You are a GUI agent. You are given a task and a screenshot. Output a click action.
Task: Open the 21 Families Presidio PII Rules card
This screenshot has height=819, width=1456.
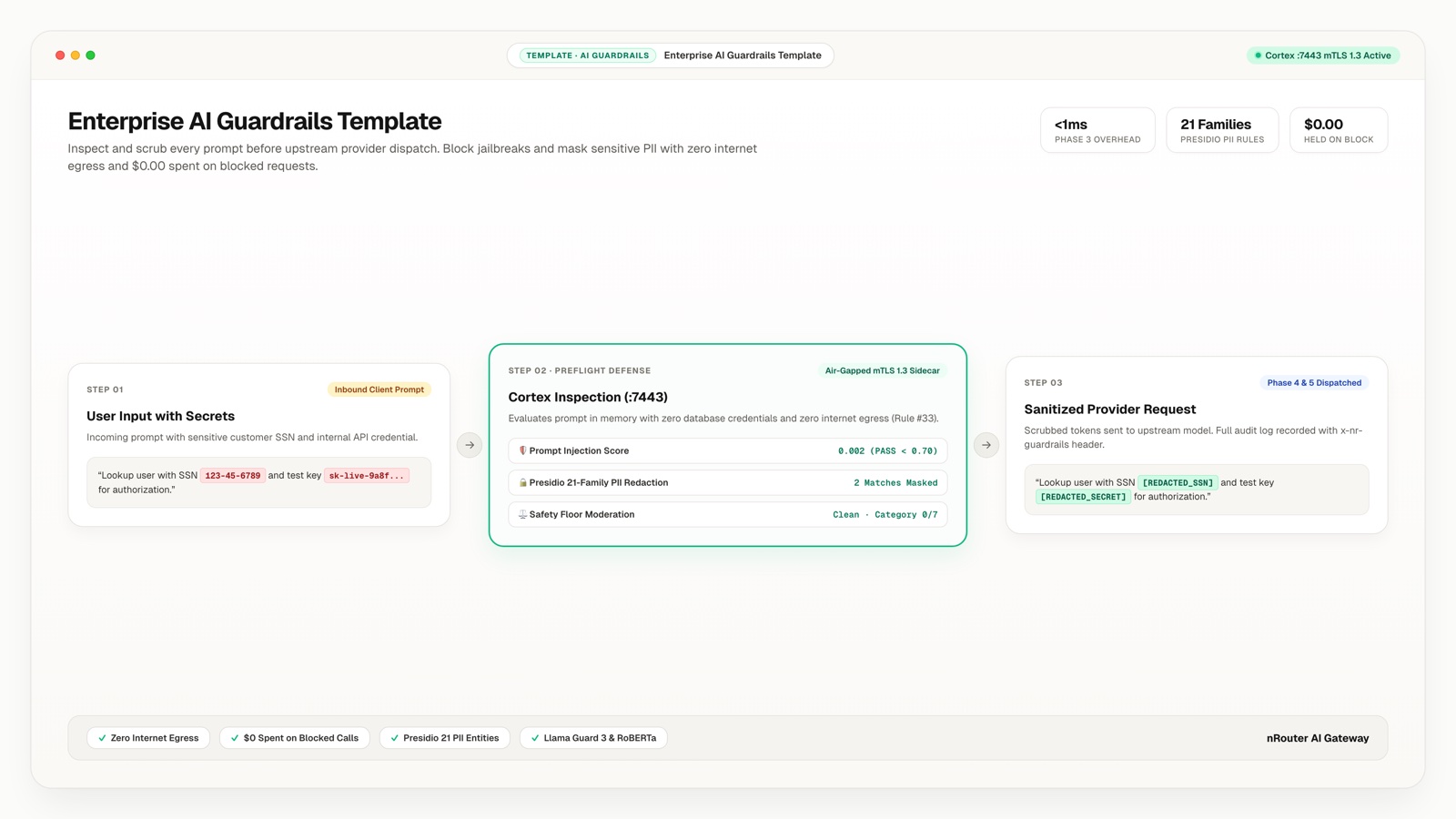[1222, 130]
